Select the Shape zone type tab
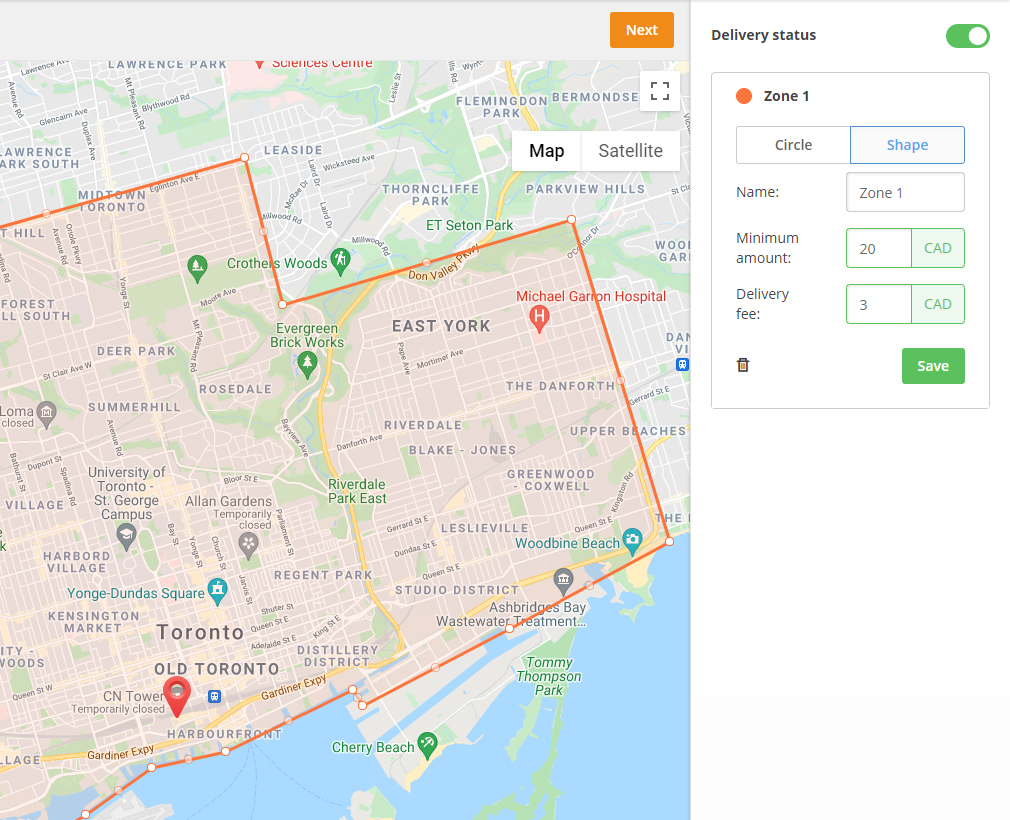The height and width of the screenshot is (820, 1010). click(x=907, y=145)
